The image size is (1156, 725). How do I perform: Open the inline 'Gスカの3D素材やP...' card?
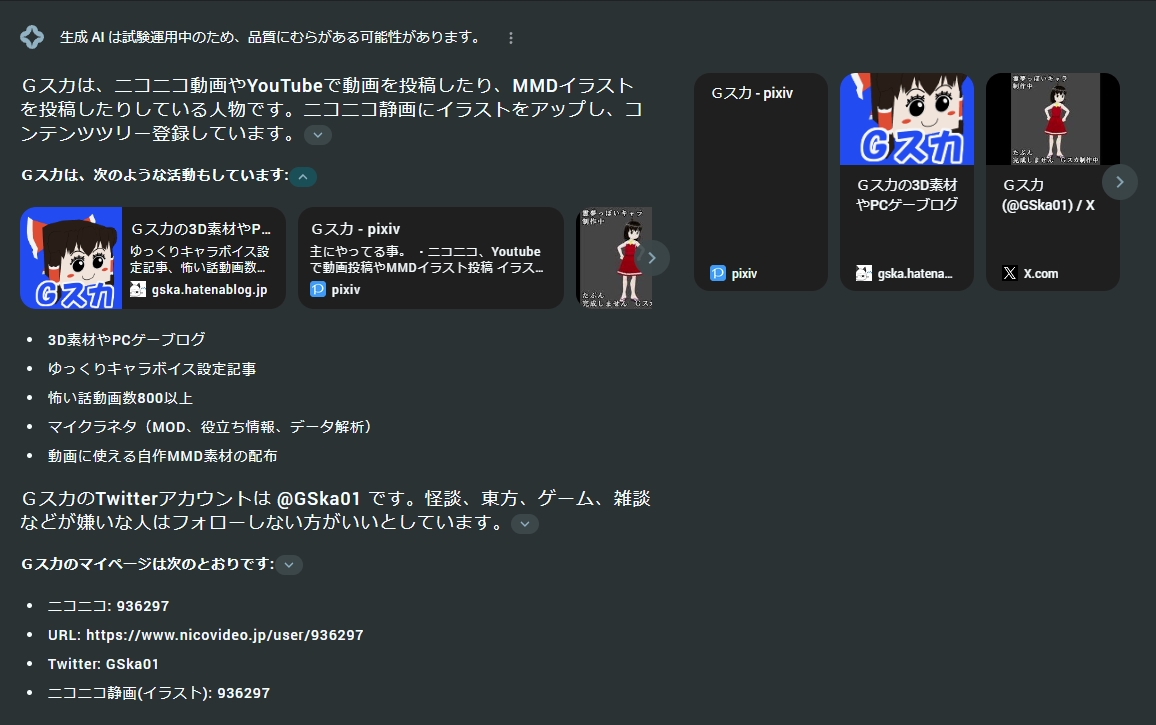click(x=153, y=258)
